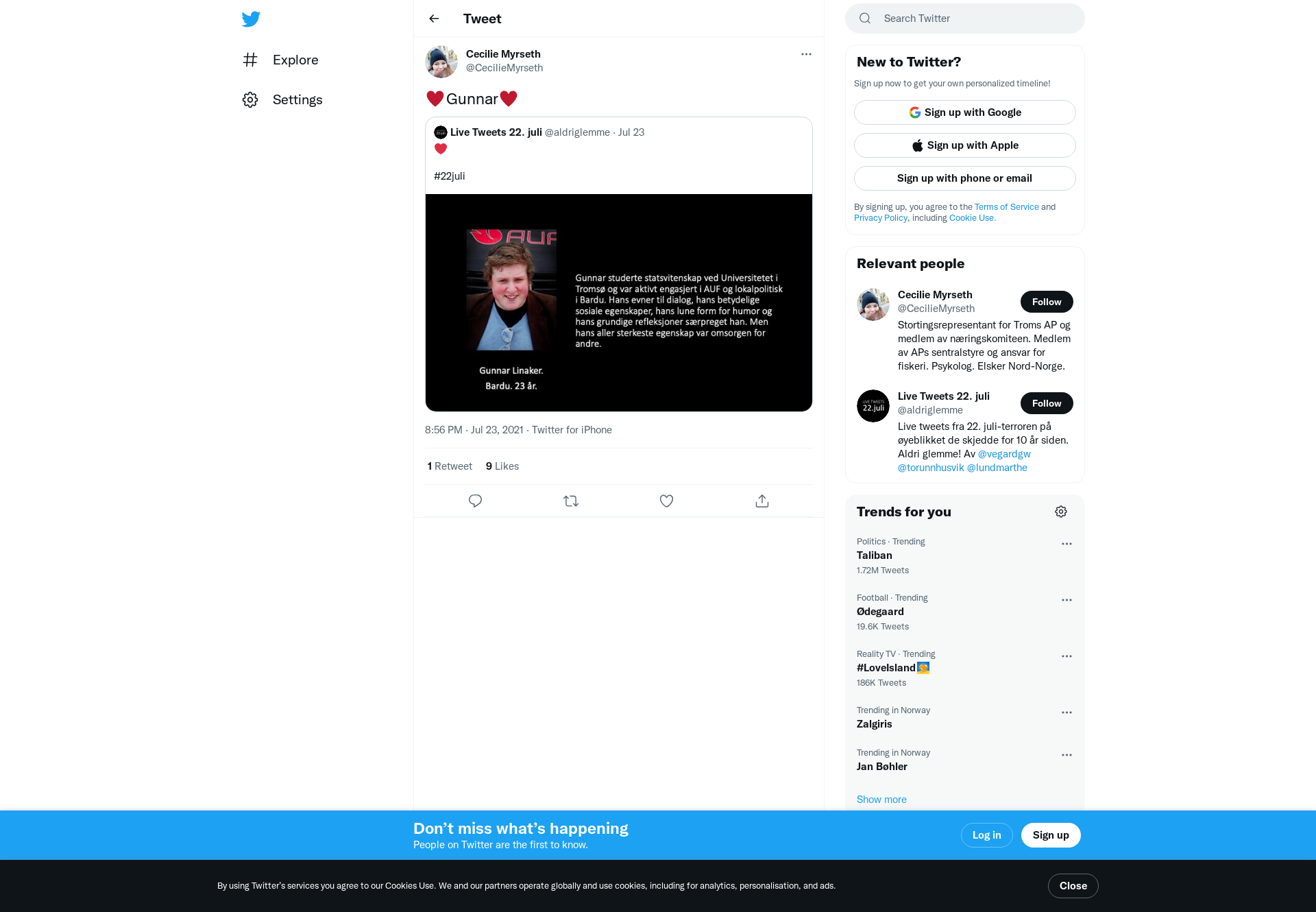Image resolution: width=1316 pixels, height=912 pixels.
Task: Open the Settings gear in sidebar
Action: (250, 99)
